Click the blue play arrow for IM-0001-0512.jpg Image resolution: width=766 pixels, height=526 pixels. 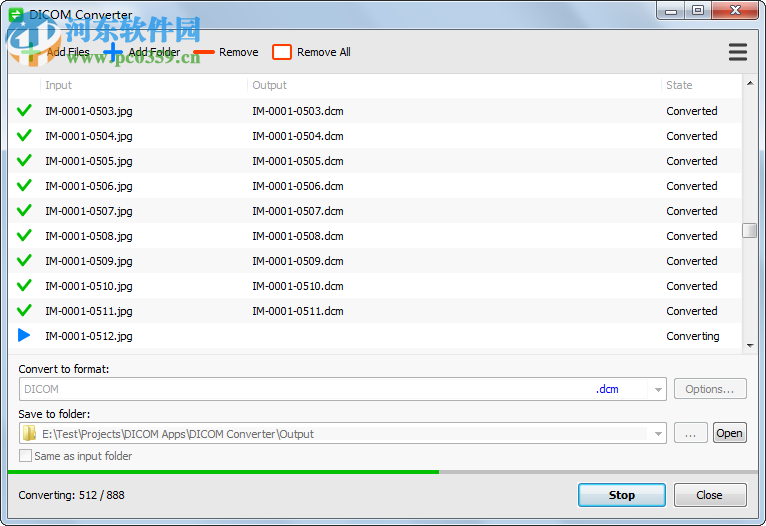click(24, 335)
